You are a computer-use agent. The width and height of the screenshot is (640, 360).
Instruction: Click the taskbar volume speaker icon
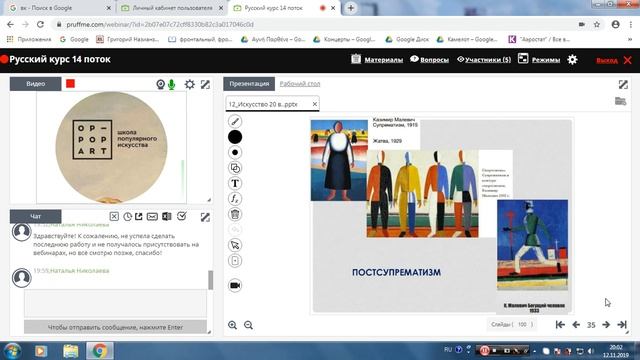pos(591,351)
